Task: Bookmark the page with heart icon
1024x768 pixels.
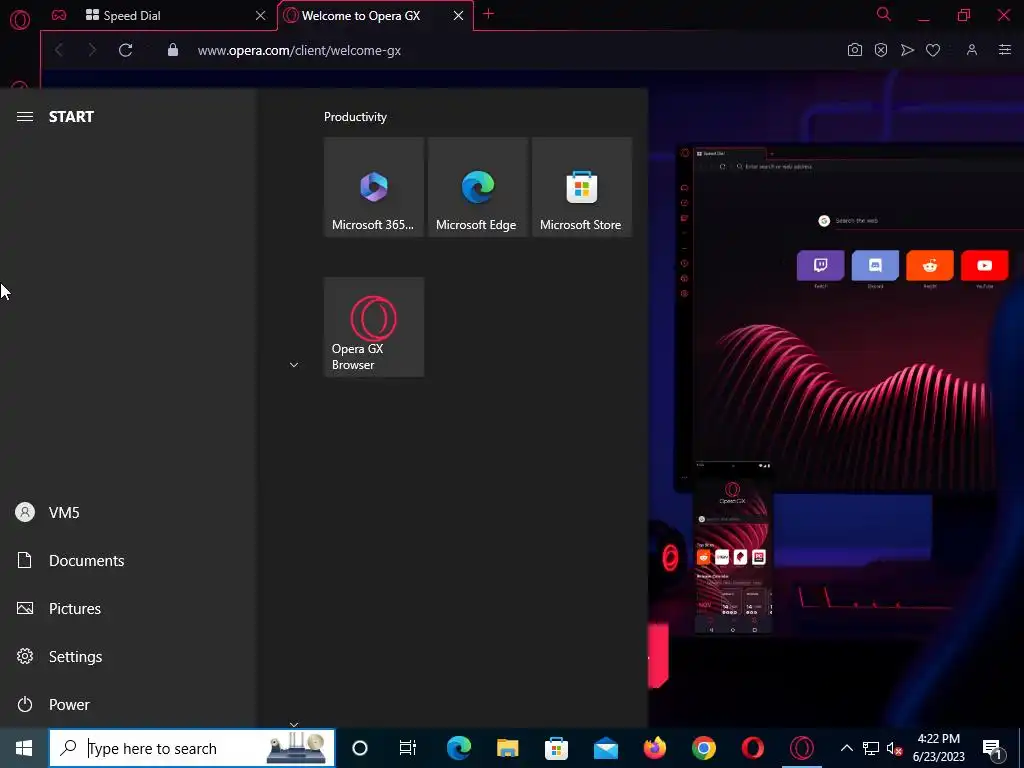Action: pos(933,50)
